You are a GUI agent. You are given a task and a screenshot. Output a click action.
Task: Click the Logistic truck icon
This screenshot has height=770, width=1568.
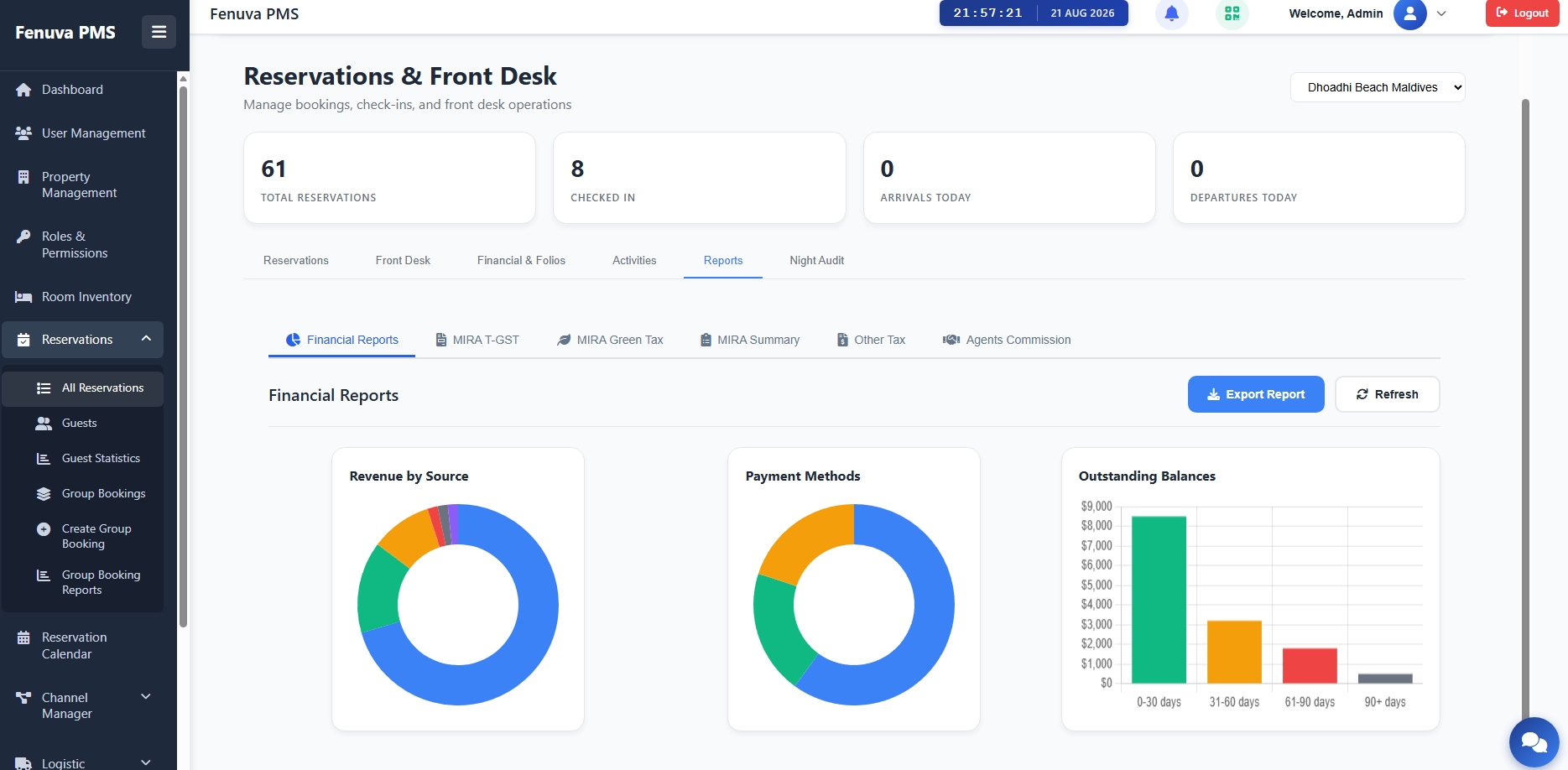click(23, 763)
